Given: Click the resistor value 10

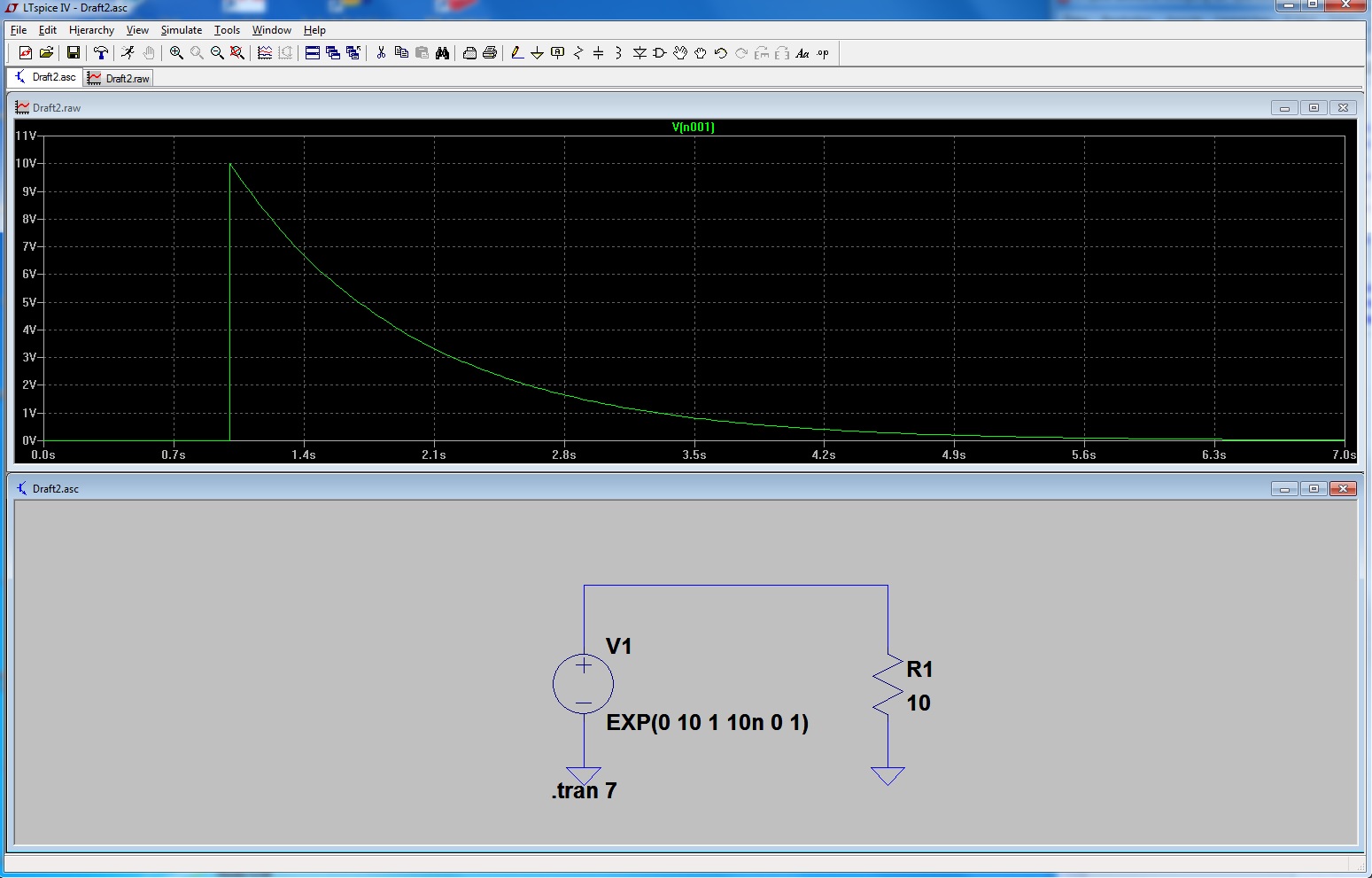Looking at the screenshot, I should pos(919,703).
